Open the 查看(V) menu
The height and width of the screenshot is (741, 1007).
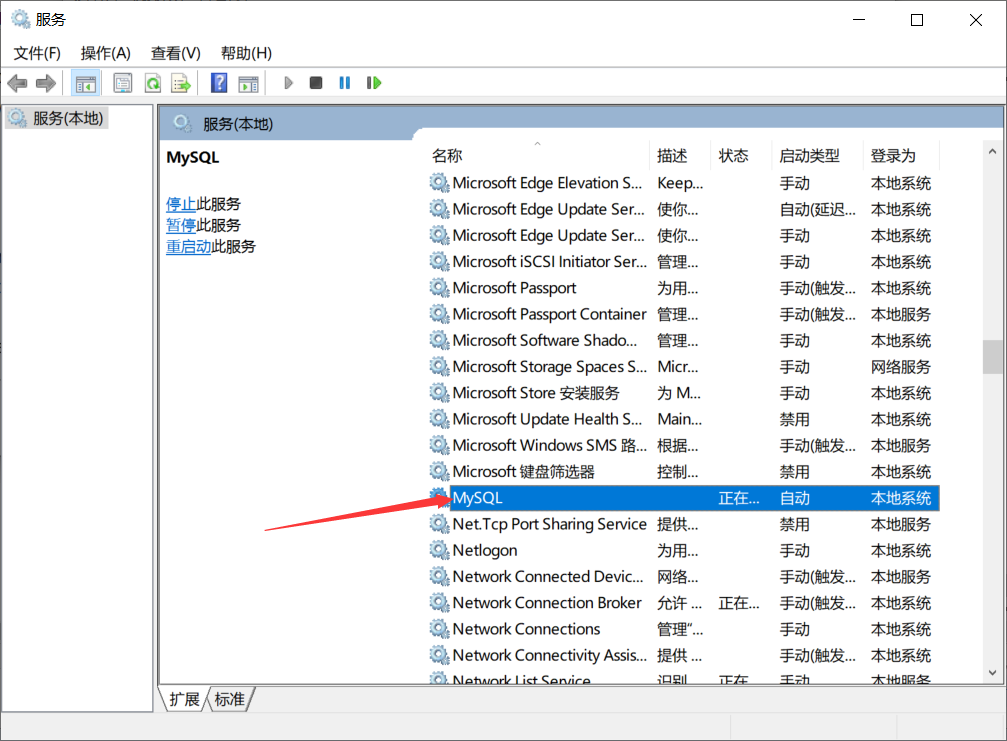175,53
